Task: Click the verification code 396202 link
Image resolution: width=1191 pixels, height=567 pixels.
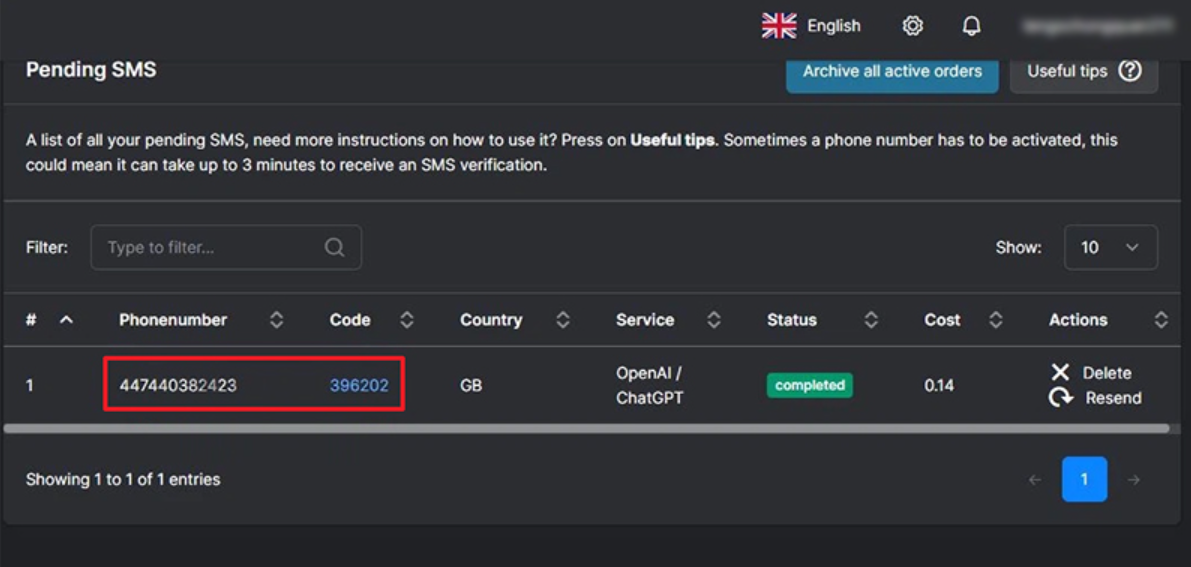Action: pyautogui.click(x=359, y=385)
